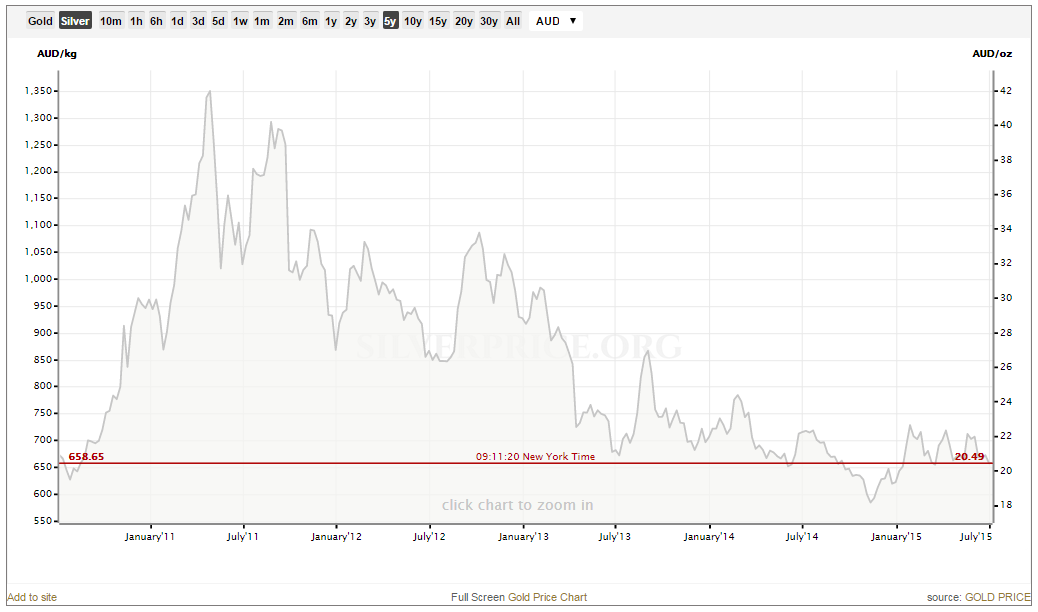
Task: Change range to 10y
Action: click(412, 21)
